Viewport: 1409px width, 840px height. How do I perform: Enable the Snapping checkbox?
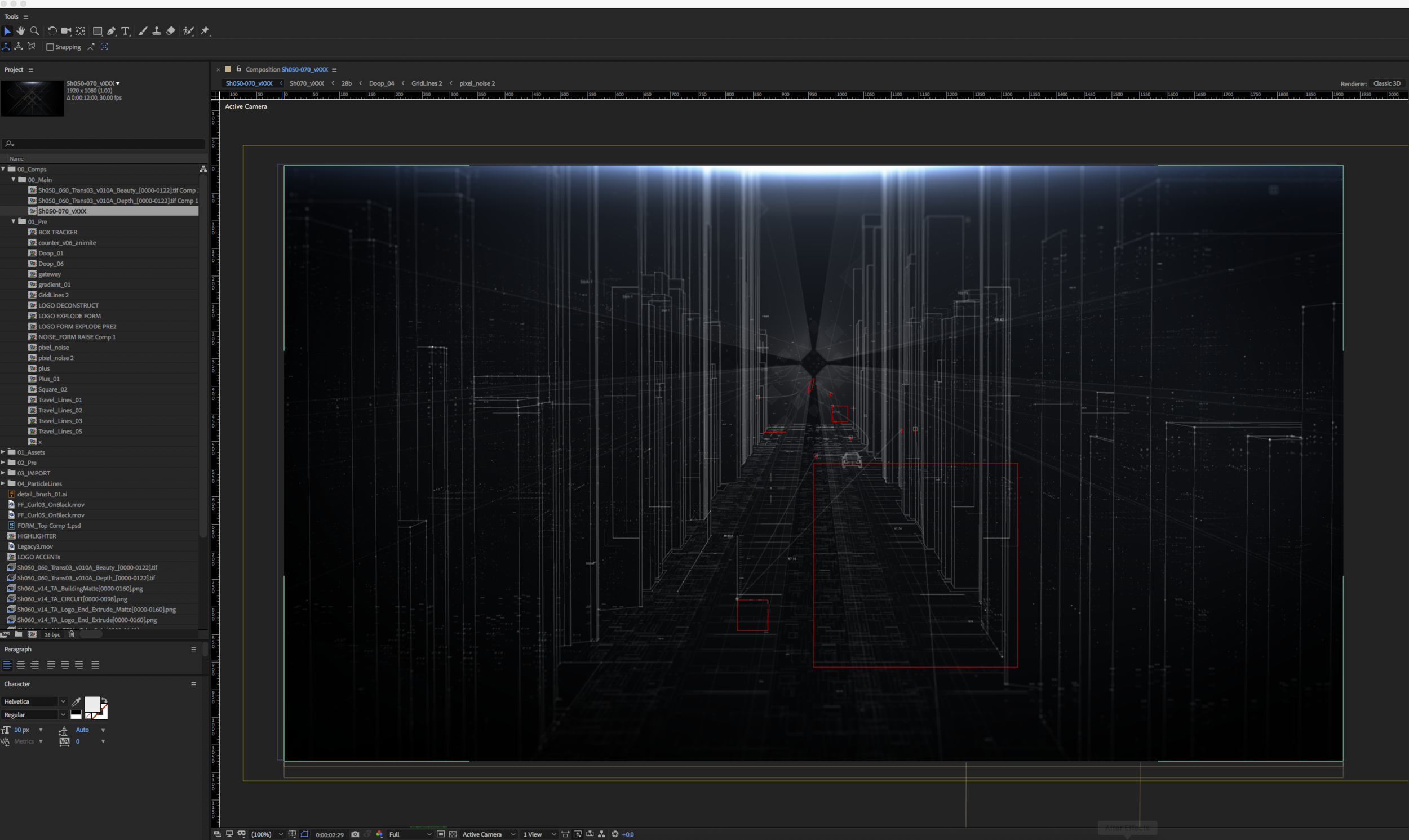(50, 47)
